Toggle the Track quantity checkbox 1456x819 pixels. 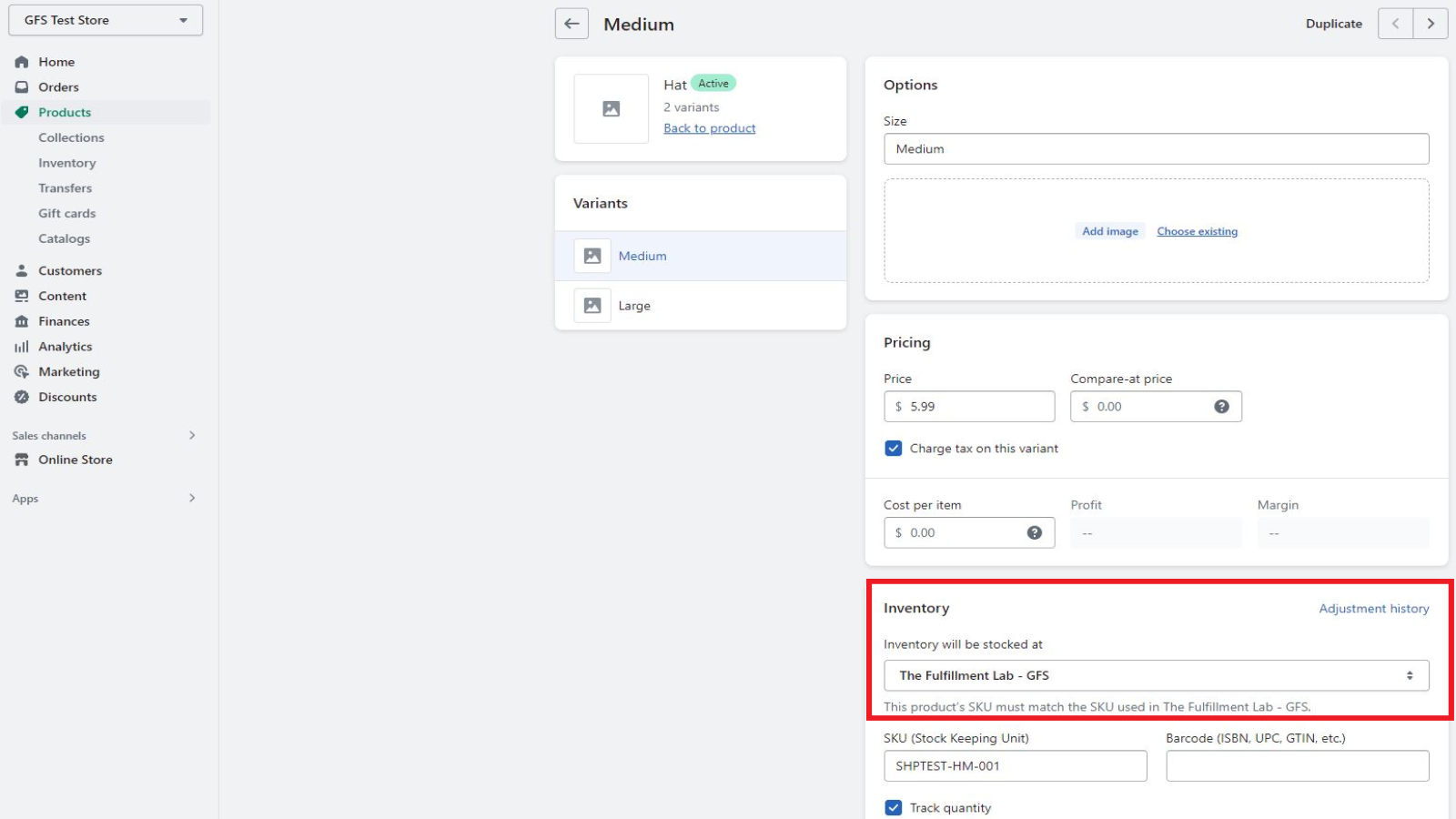(x=894, y=808)
